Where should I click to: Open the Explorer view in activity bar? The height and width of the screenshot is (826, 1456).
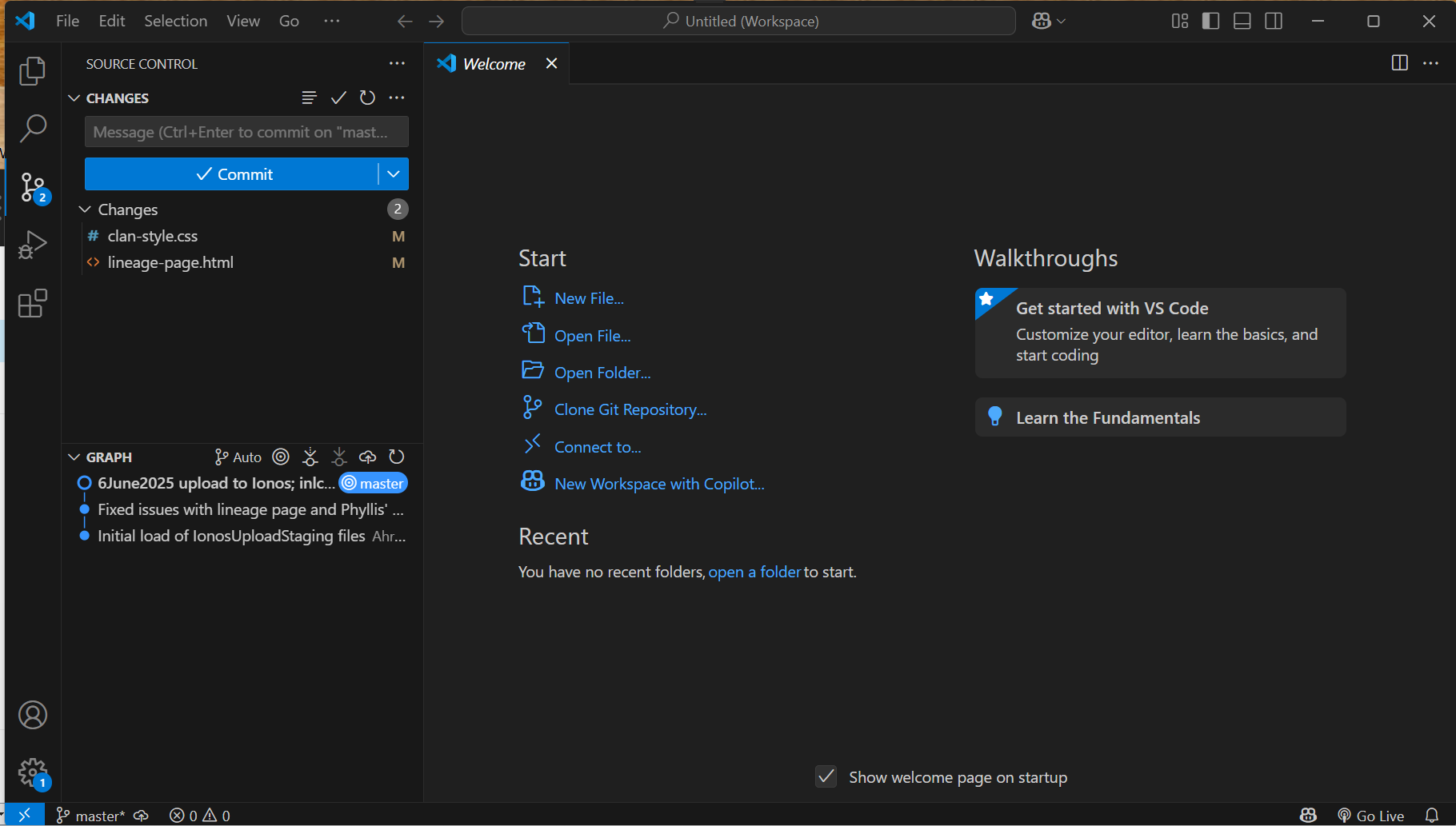[x=32, y=71]
